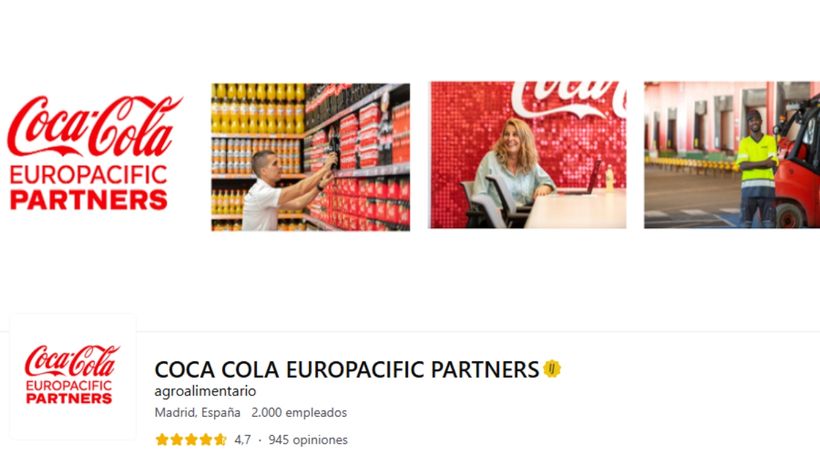820x461 pixels.
Task: Click the second yellow rating star
Action: (x=177, y=440)
